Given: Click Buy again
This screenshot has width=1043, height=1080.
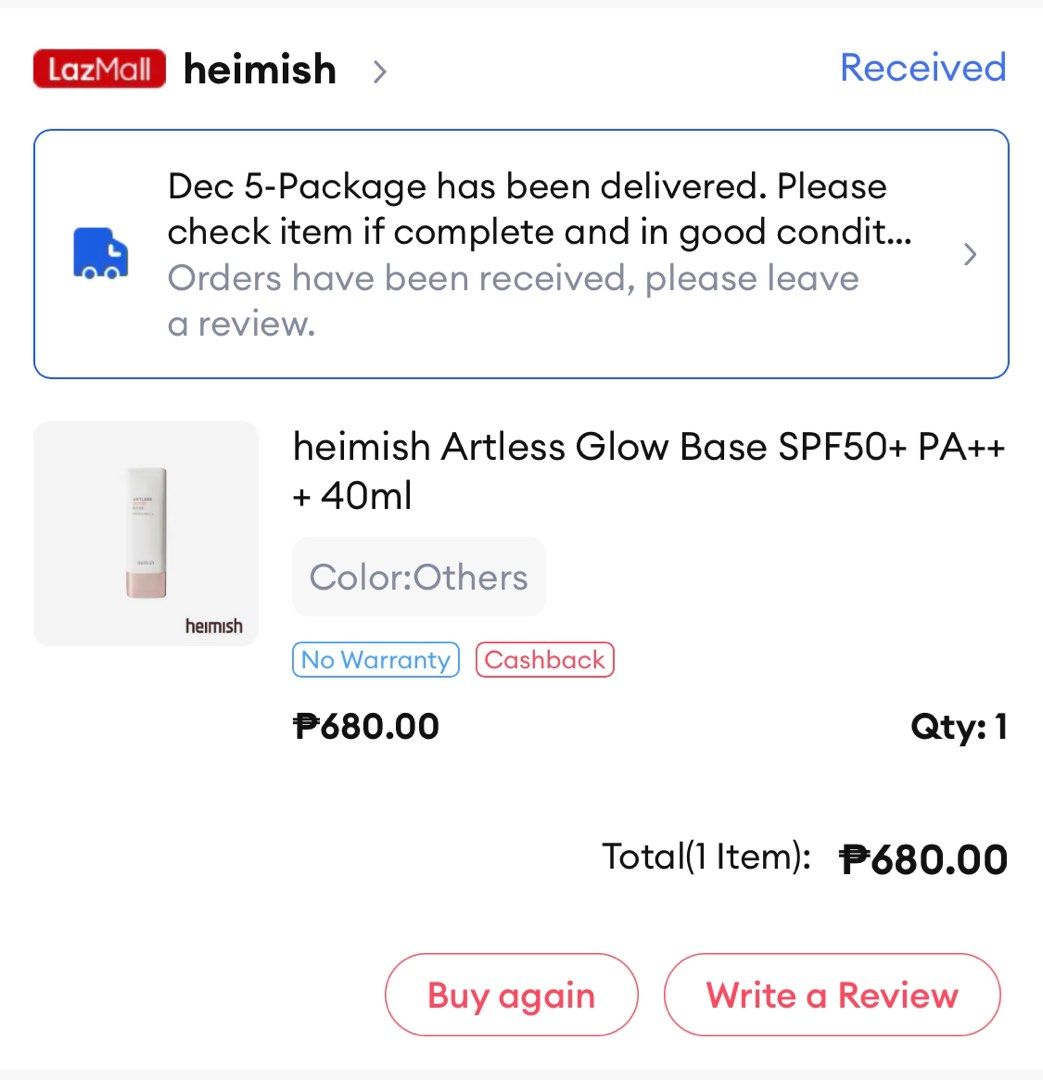Looking at the screenshot, I should 511,994.
